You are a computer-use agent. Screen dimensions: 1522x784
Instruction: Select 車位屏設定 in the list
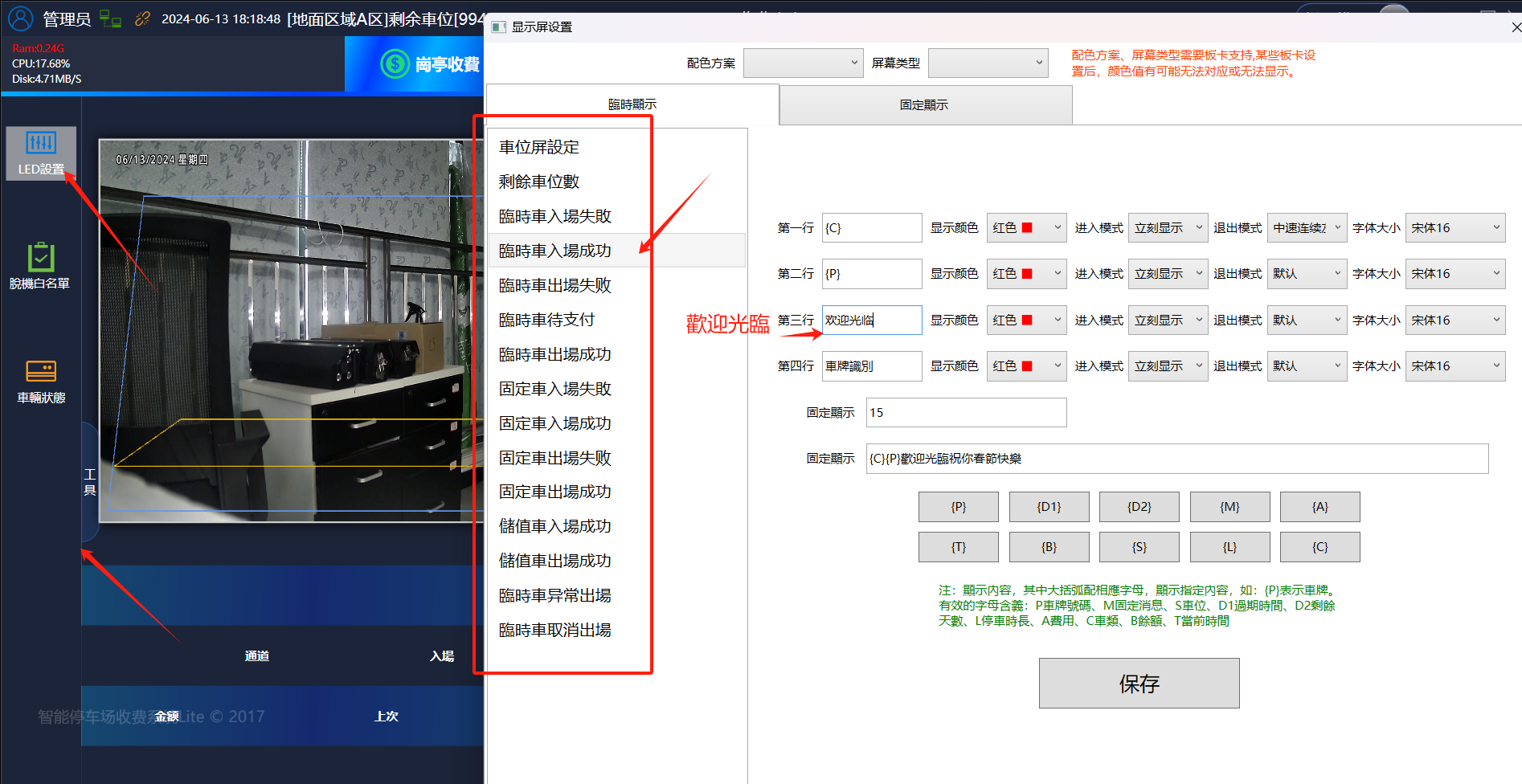[617, 147]
